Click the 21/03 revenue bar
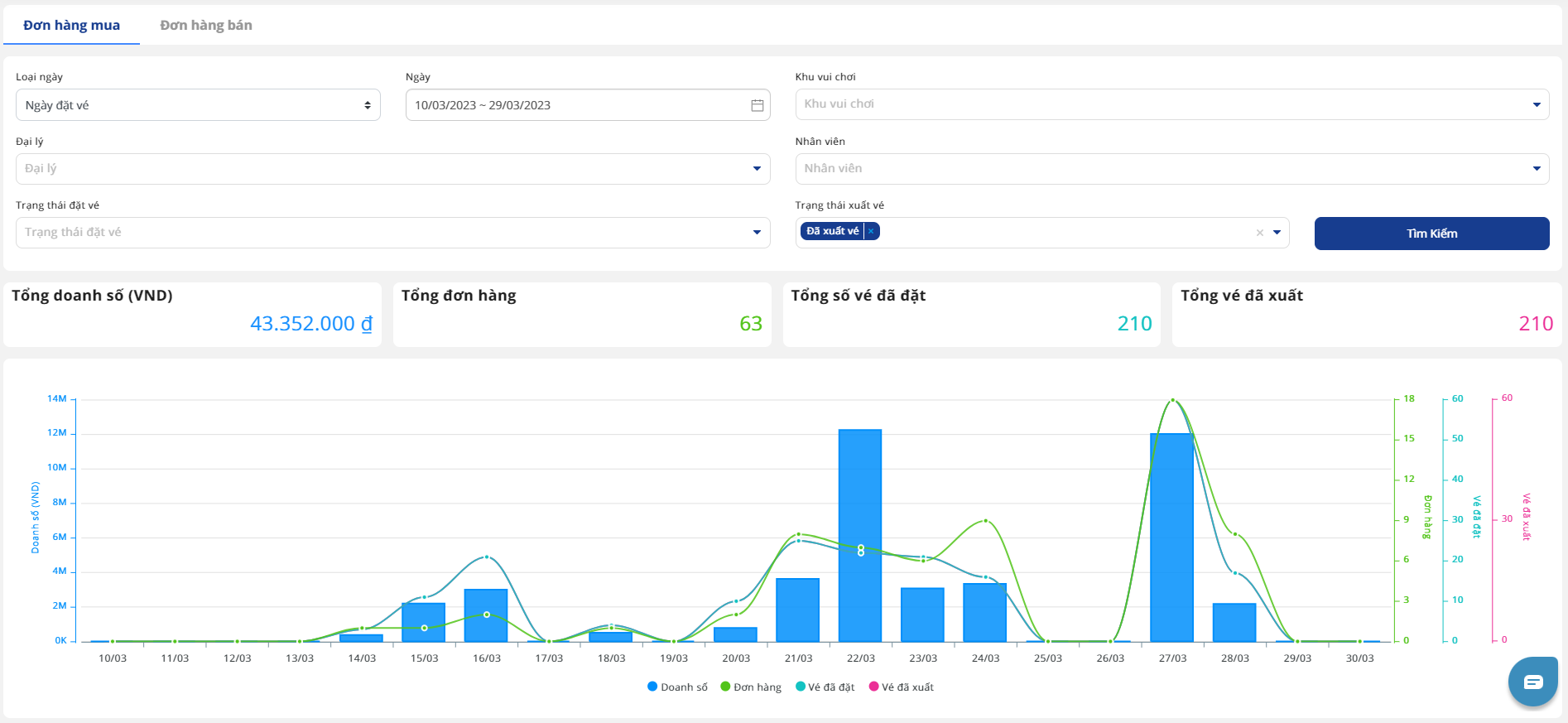 pyautogui.click(x=798, y=610)
